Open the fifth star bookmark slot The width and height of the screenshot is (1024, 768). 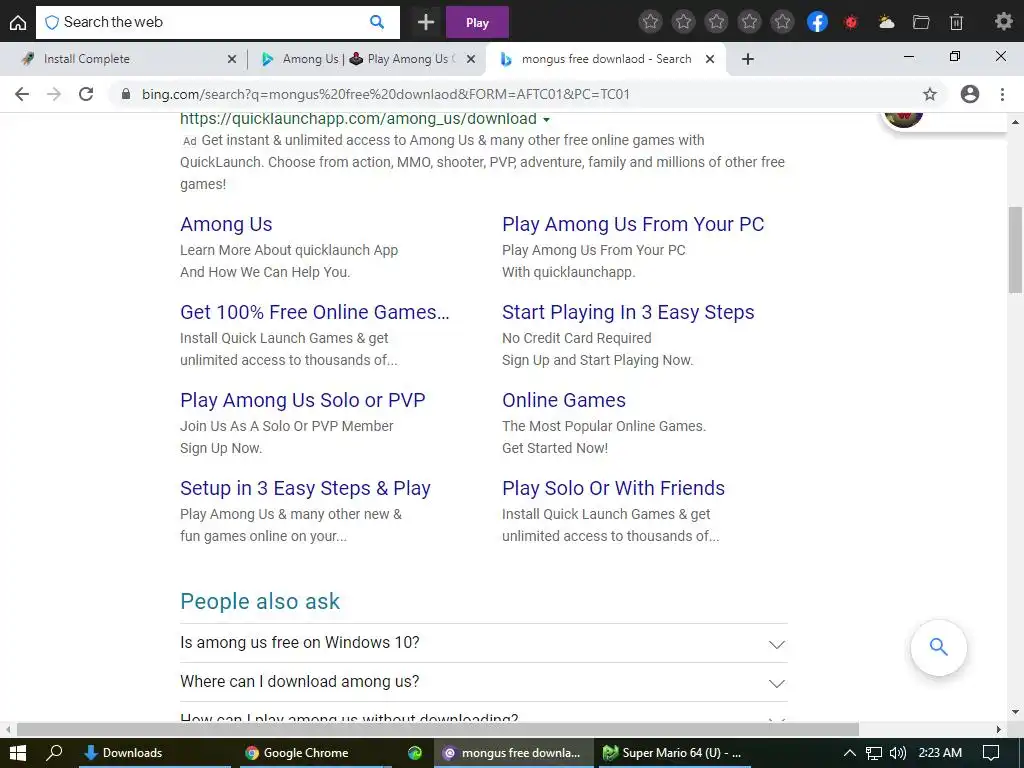tap(782, 22)
